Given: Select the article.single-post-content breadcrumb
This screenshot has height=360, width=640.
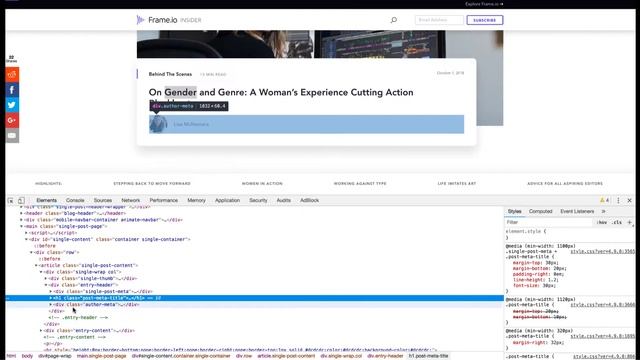Looking at the screenshot, I should point(286,356).
